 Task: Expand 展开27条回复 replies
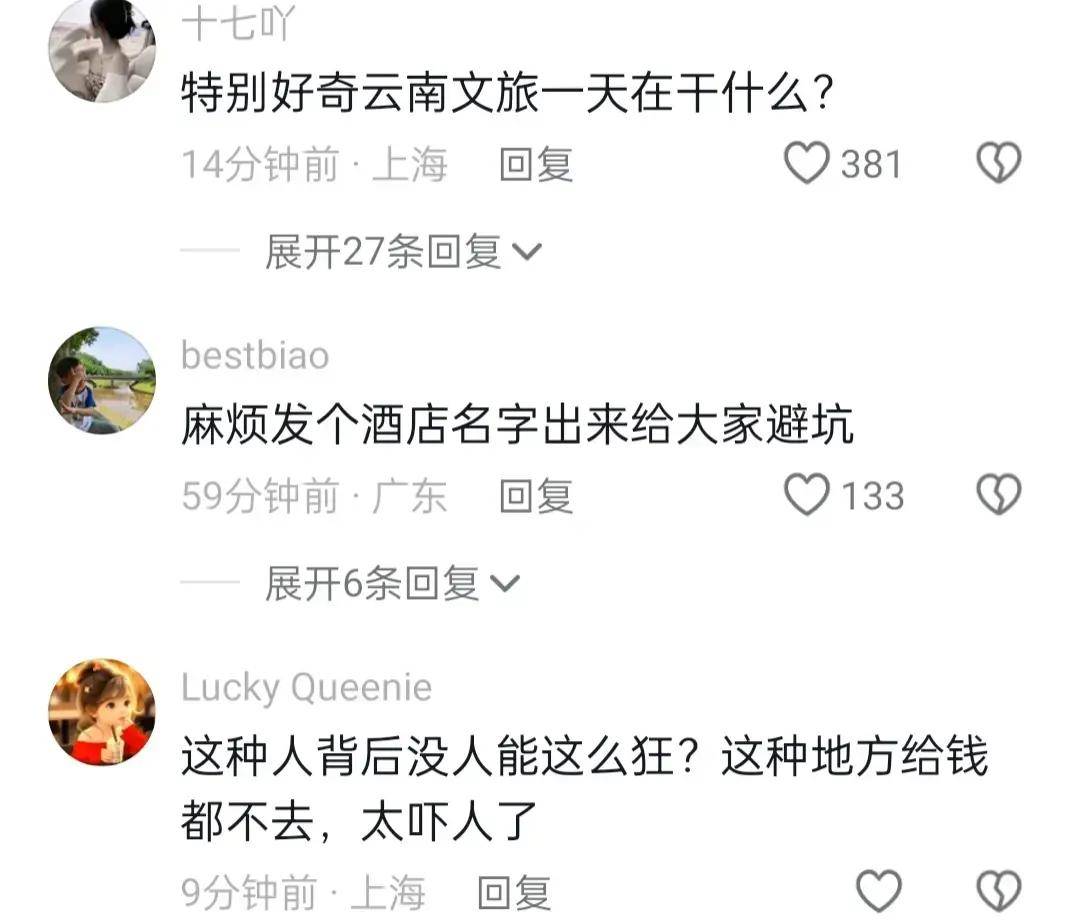pyautogui.click(x=404, y=251)
